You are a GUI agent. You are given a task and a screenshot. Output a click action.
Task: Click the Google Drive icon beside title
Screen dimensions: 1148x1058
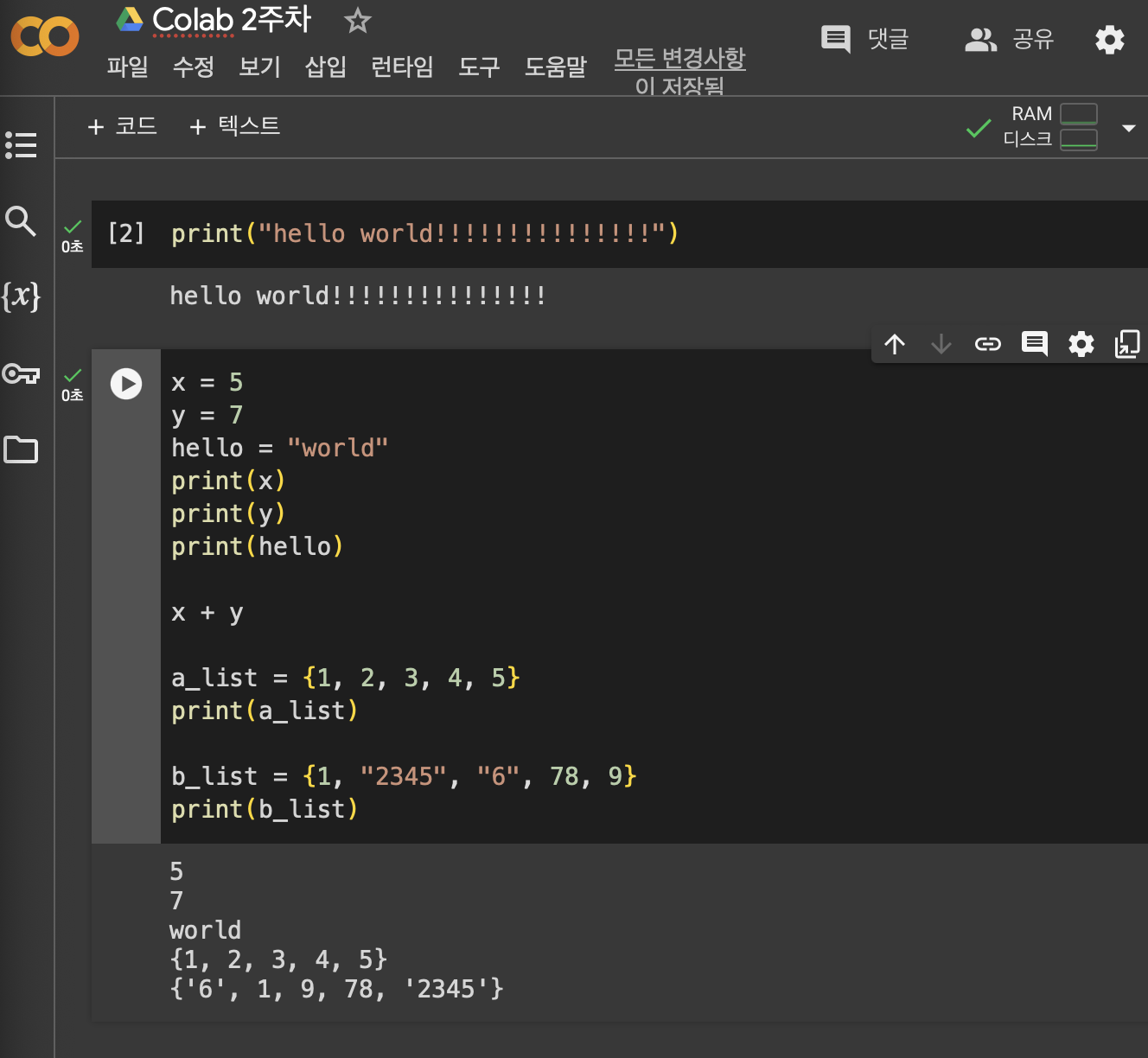point(130,20)
